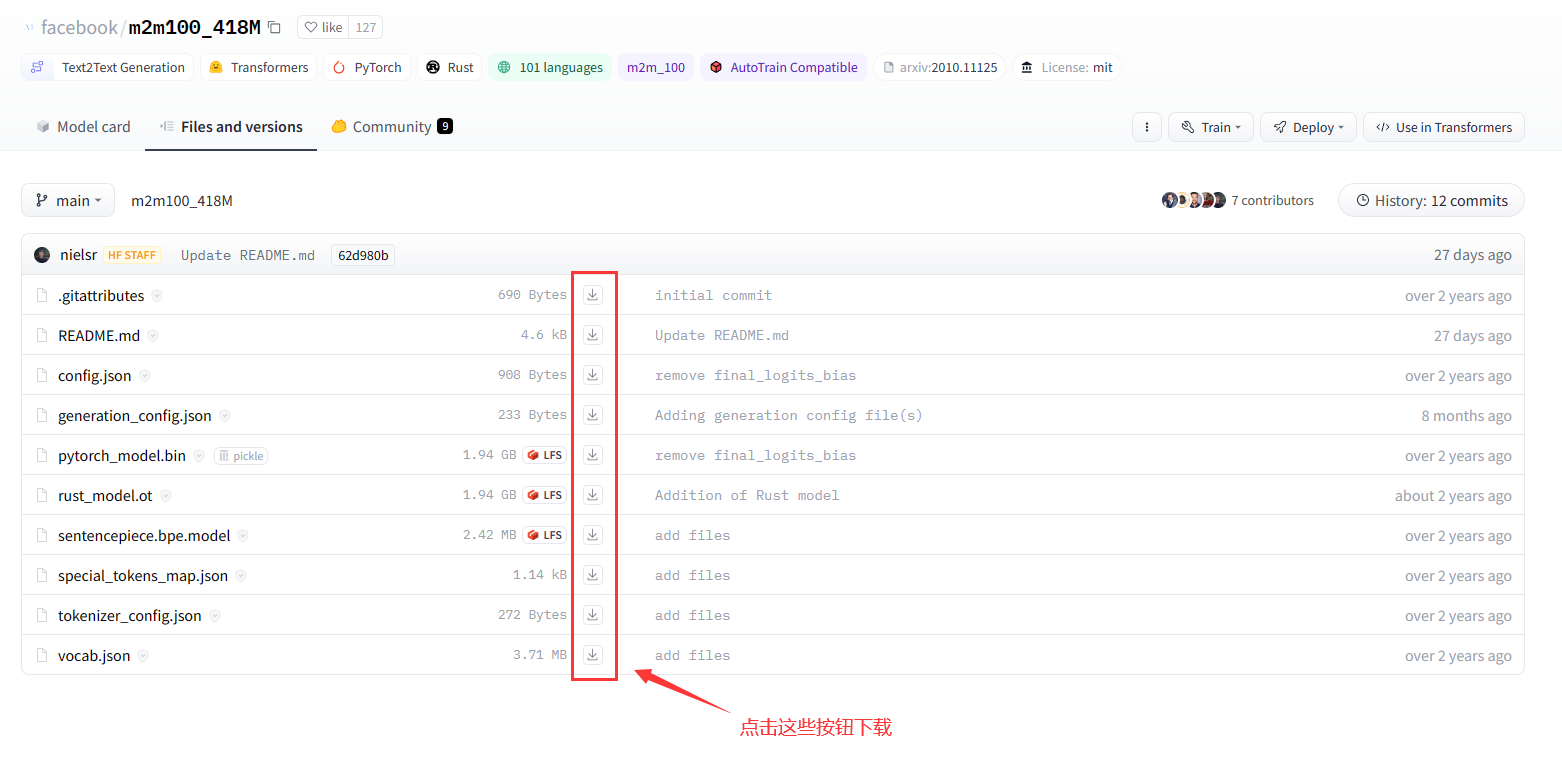Click the safe-scan icon beside generation_config.json
Image resolution: width=1562 pixels, height=769 pixels.
click(x=225, y=416)
